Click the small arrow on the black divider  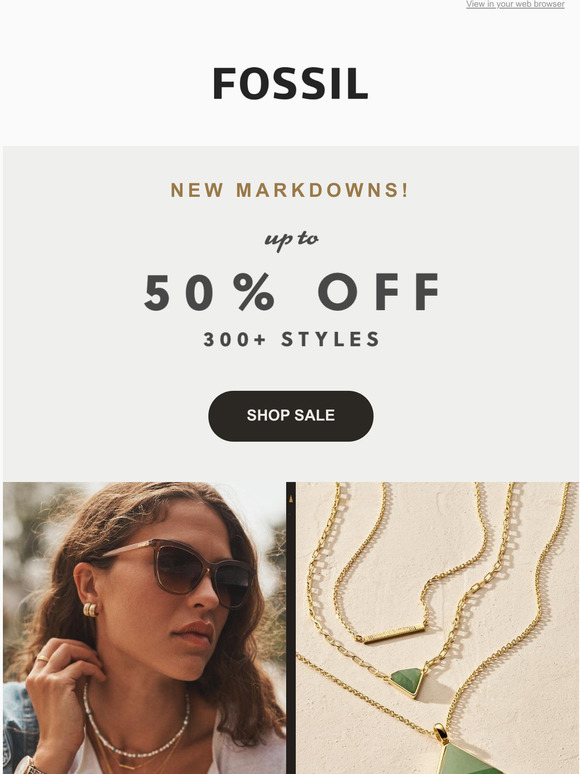tap(291, 499)
